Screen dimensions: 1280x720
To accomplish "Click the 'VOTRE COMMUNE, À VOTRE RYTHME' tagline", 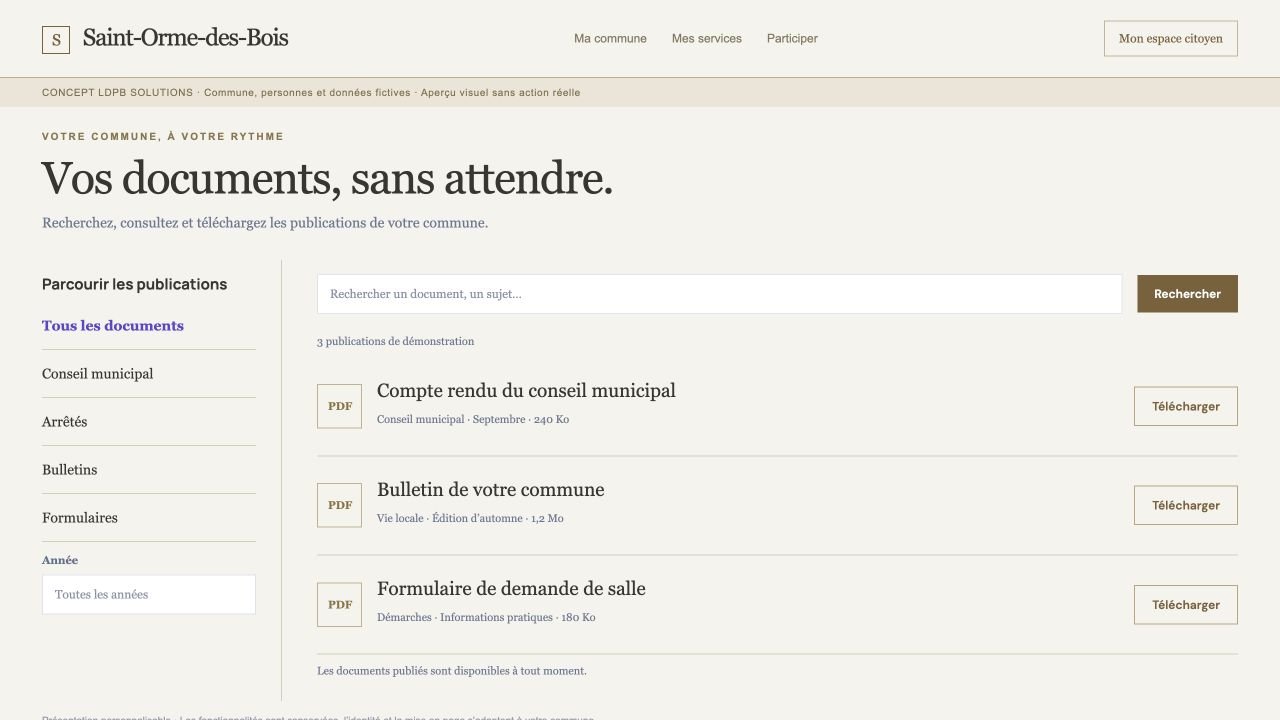I will pyautogui.click(x=163, y=137).
